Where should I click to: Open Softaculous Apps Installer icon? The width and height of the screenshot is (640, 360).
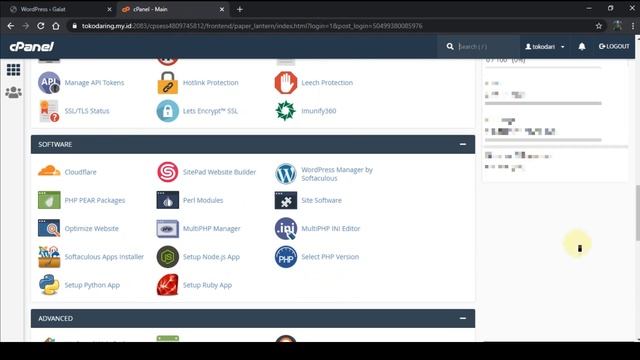(x=49, y=257)
